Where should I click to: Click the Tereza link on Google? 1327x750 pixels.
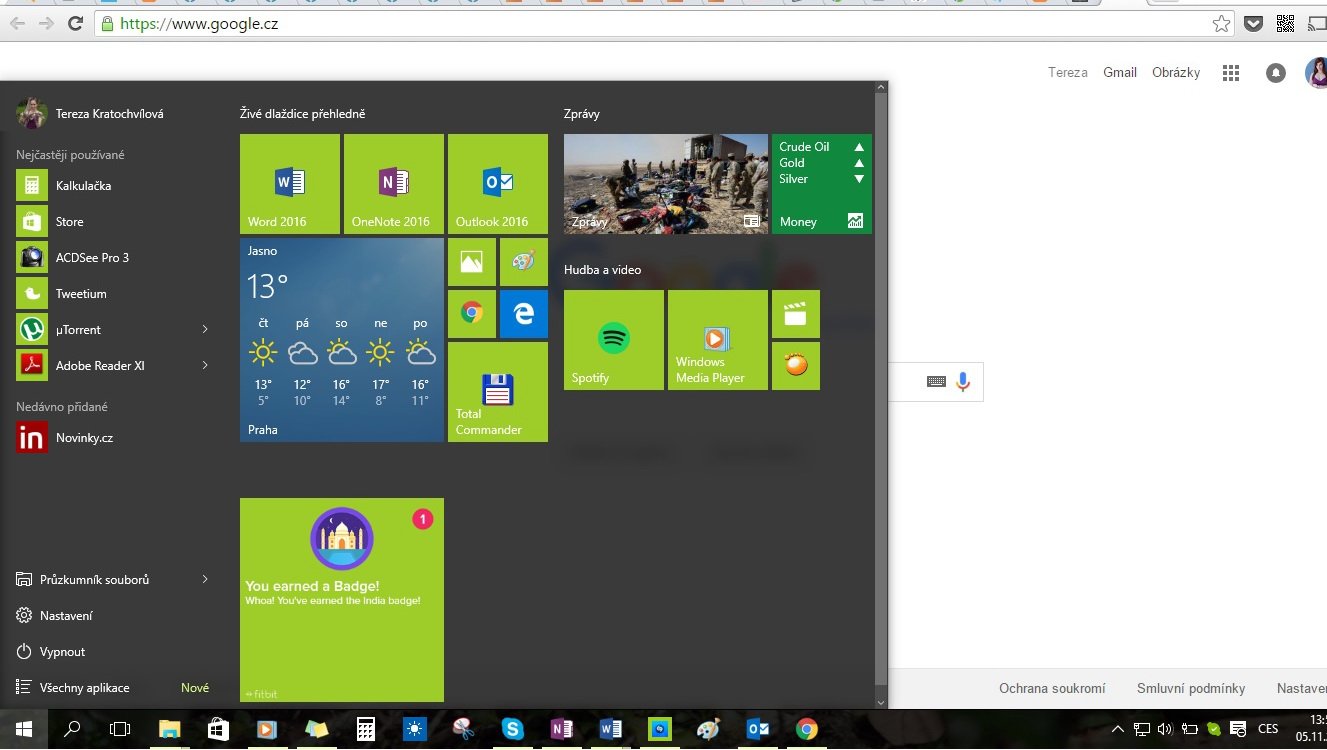tap(1068, 72)
